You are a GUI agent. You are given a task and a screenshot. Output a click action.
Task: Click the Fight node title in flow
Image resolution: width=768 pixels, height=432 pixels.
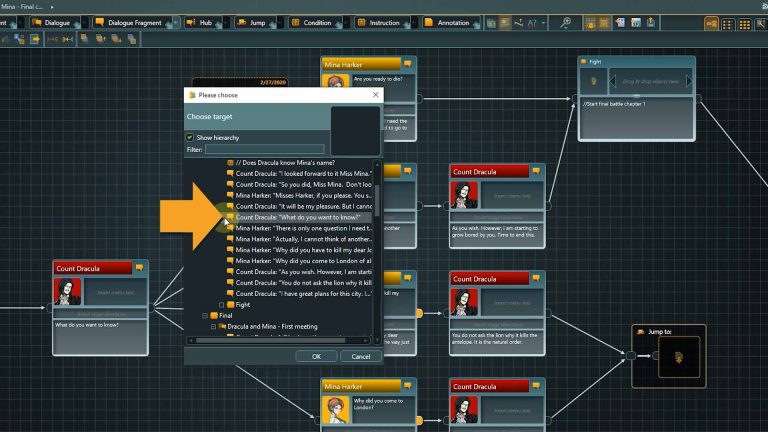coord(595,62)
